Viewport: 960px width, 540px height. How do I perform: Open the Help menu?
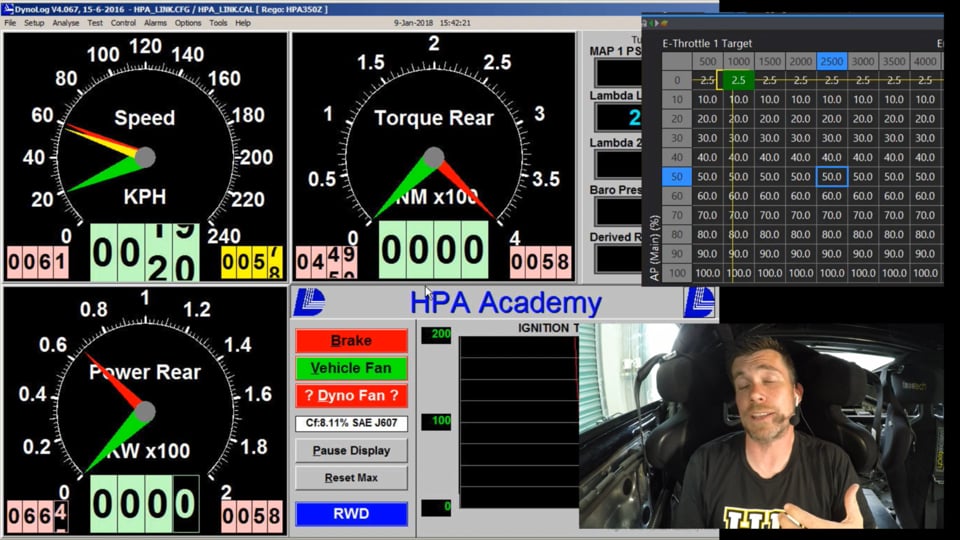pyautogui.click(x=243, y=23)
